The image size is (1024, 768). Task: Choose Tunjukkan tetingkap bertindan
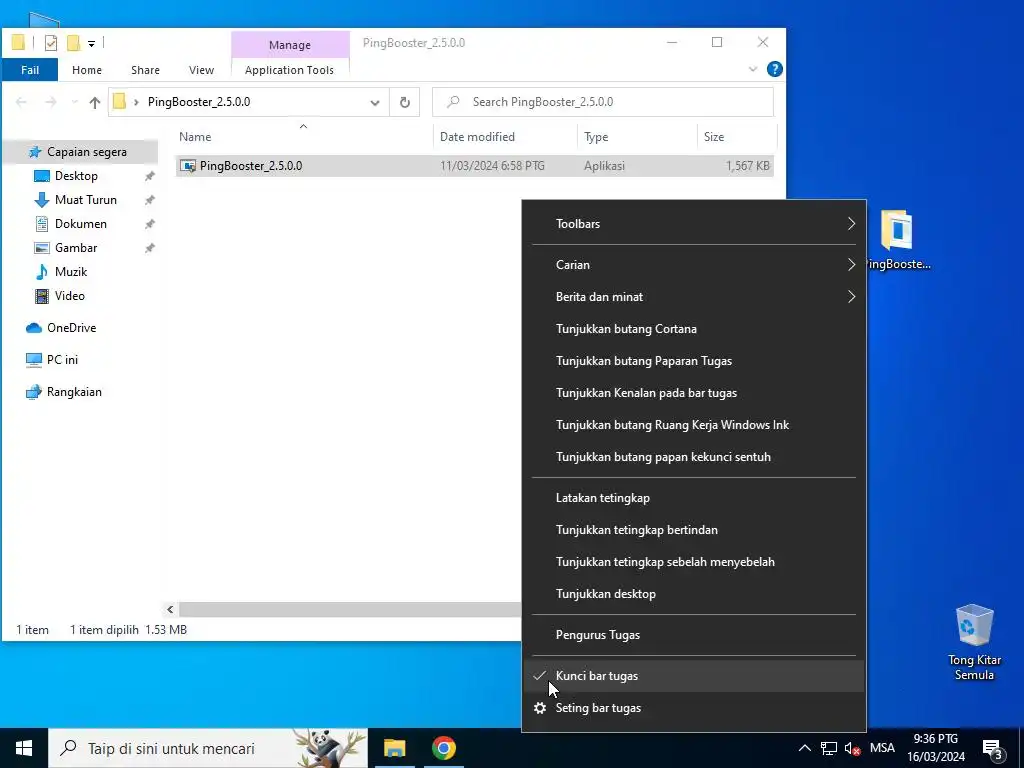tap(694, 530)
